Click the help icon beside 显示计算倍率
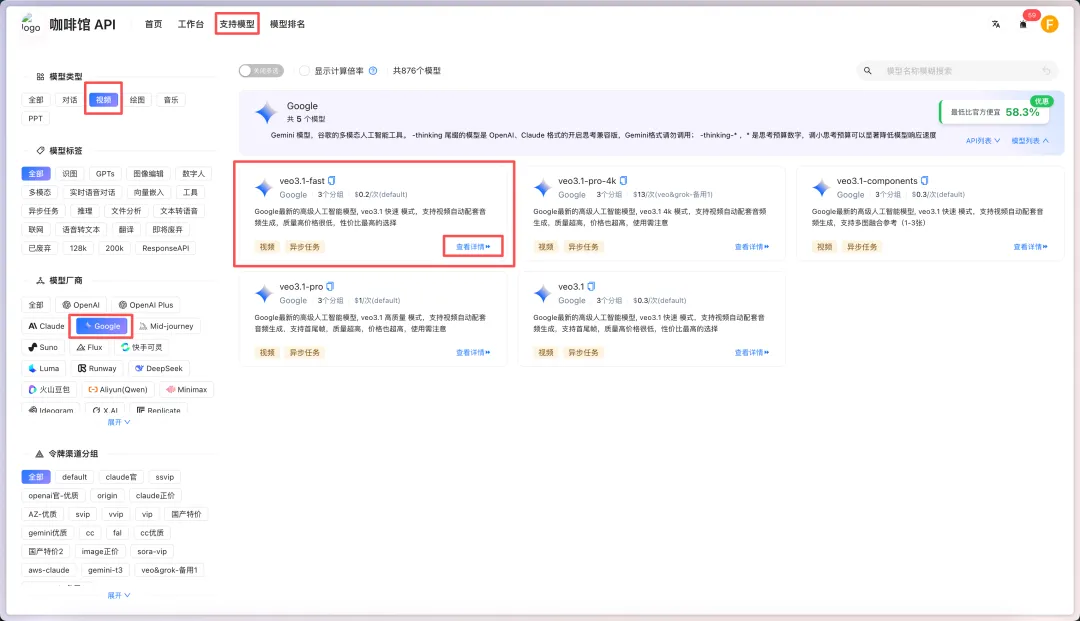Image resolution: width=1080 pixels, height=621 pixels. (x=373, y=70)
